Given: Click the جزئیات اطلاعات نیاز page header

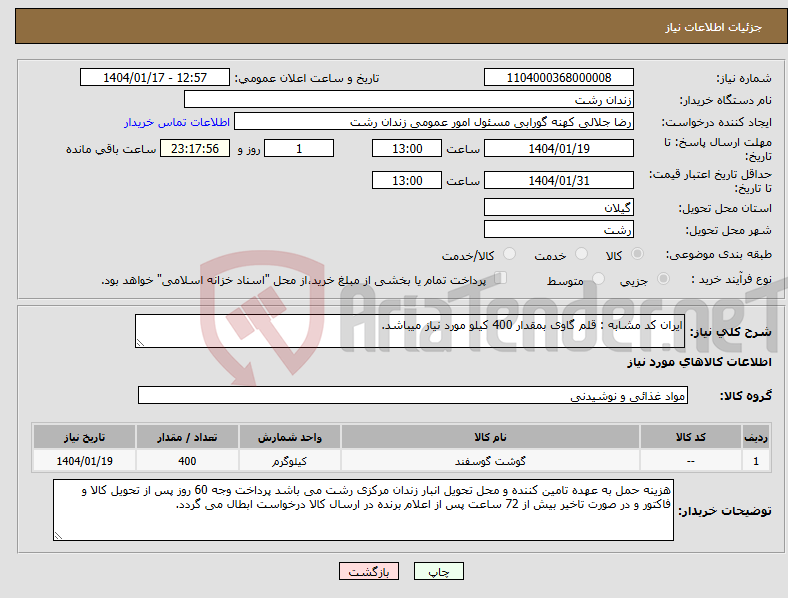Looking at the screenshot, I should (714, 27).
